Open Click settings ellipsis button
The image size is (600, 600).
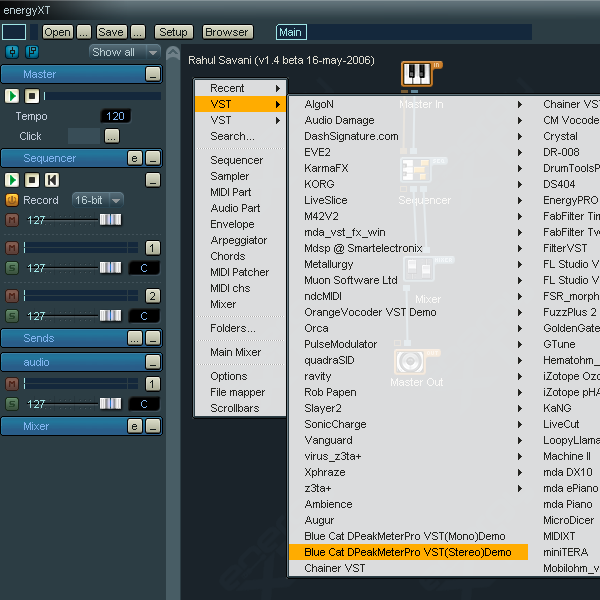(x=112, y=136)
